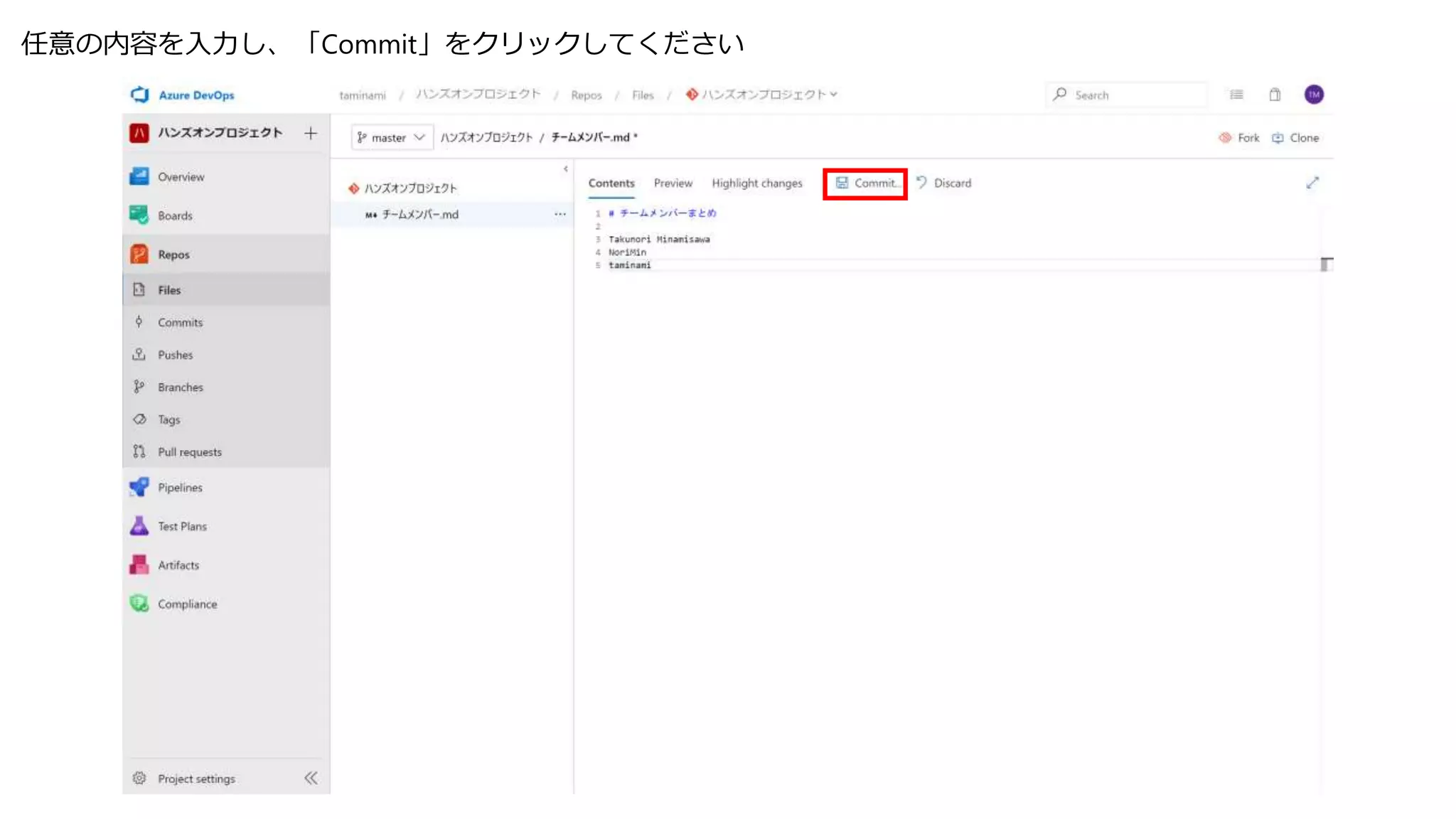Image resolution: width=1456 pixels, height=819 pixels.
Task: Click the taminami line in editor
Action: tap(629, 265)
